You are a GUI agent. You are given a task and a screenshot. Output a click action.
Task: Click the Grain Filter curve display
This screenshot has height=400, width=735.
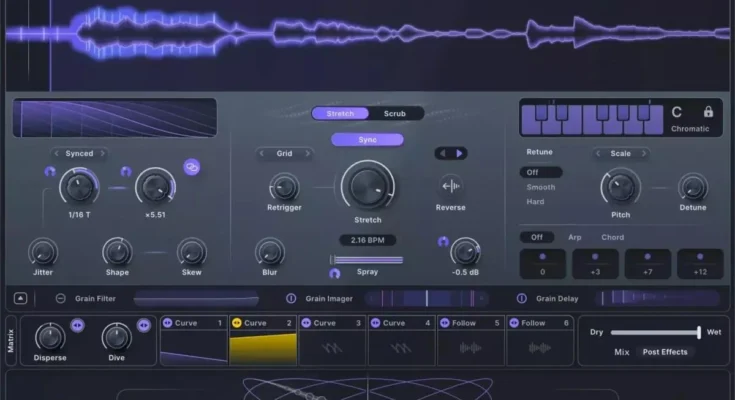pos(196,298)
